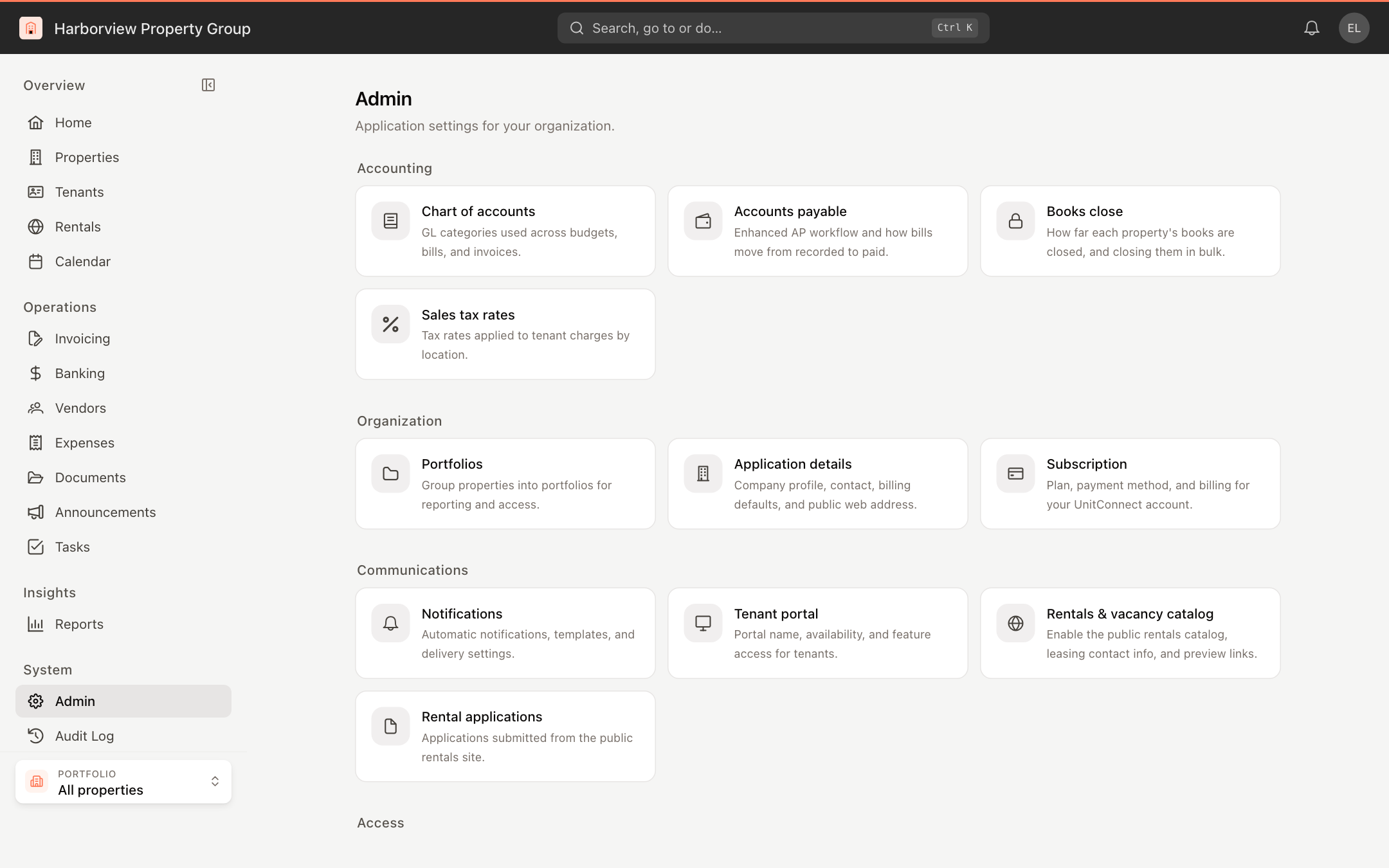Collapse the sidebar panel icon

point(208,85)
